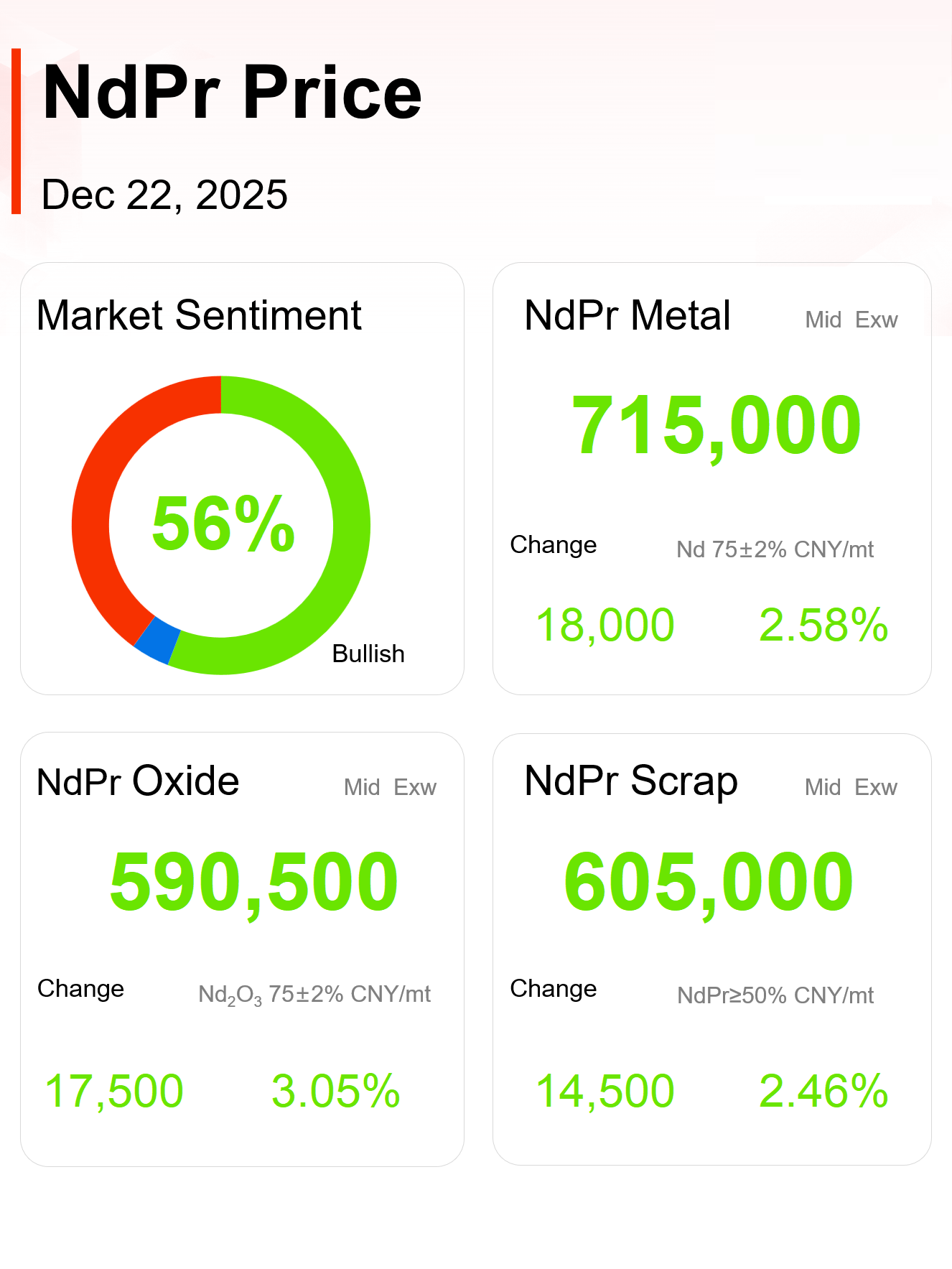The height and width of the screenshot is (1269, 952).
Task: Click the NdPr Price main title
Action: 232,93
